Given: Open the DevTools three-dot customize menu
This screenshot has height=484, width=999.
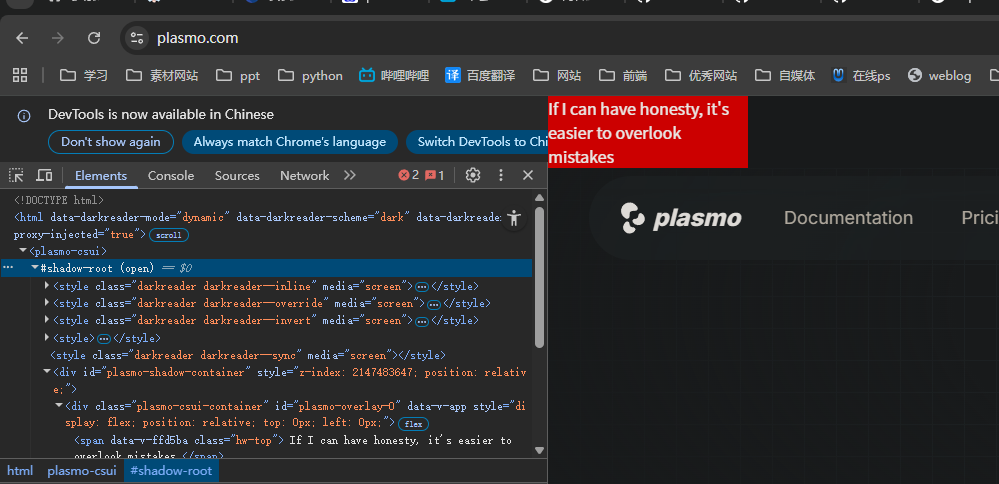Looking at the screenshot, I should [x=501, y=175].
